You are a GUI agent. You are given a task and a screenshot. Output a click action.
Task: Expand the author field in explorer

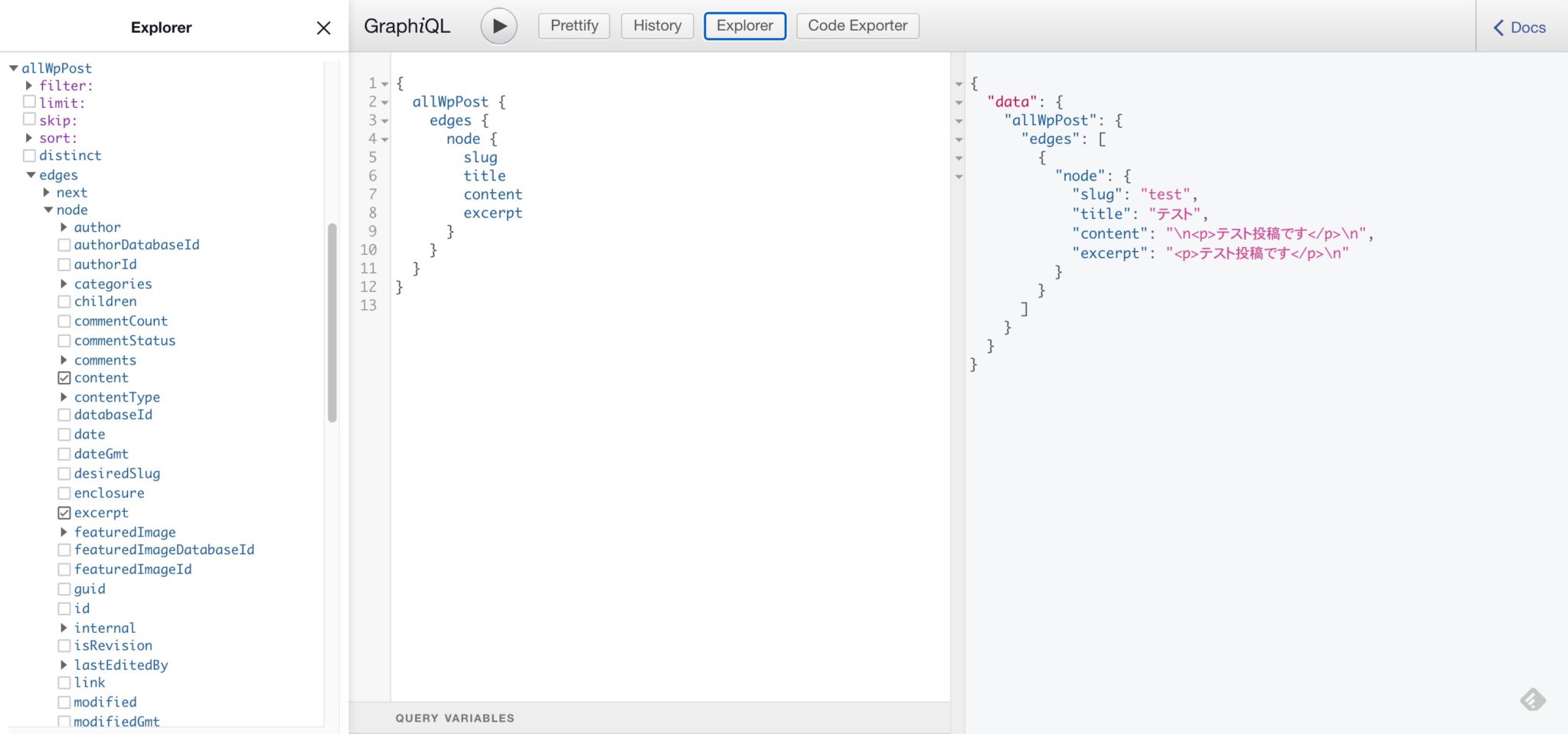tap(64, 227)
